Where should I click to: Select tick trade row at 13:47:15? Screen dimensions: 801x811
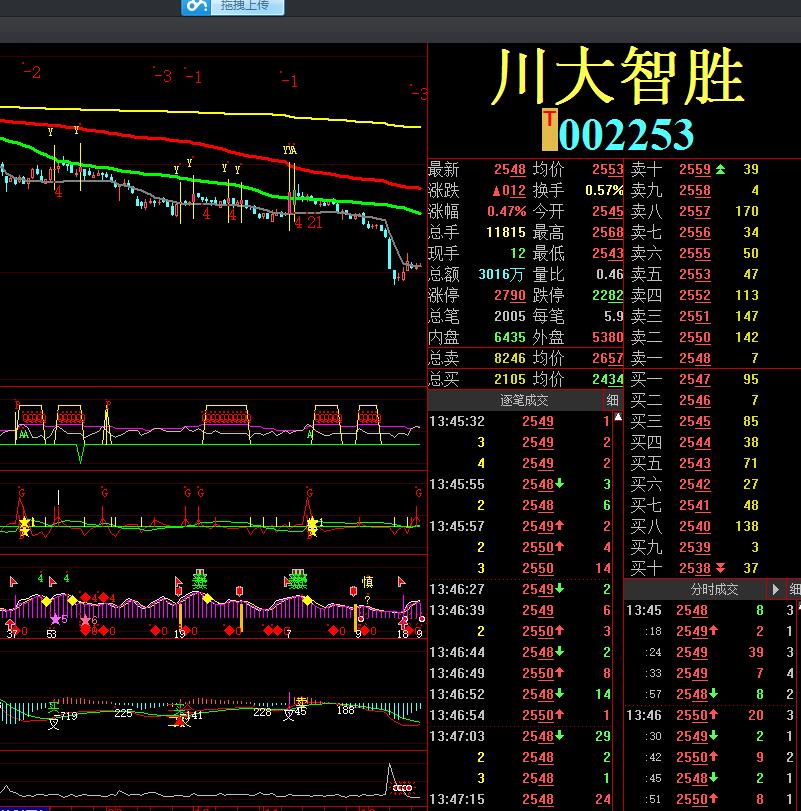click(520, 799)
